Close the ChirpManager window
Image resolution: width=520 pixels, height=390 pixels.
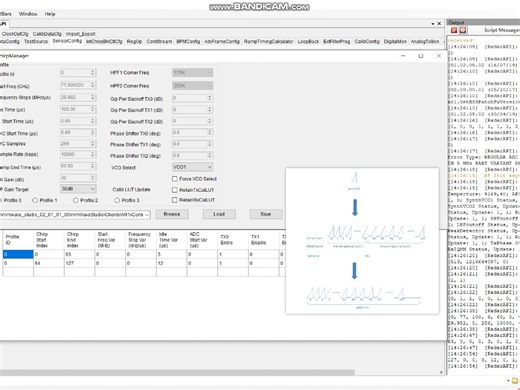click(439, 56)
